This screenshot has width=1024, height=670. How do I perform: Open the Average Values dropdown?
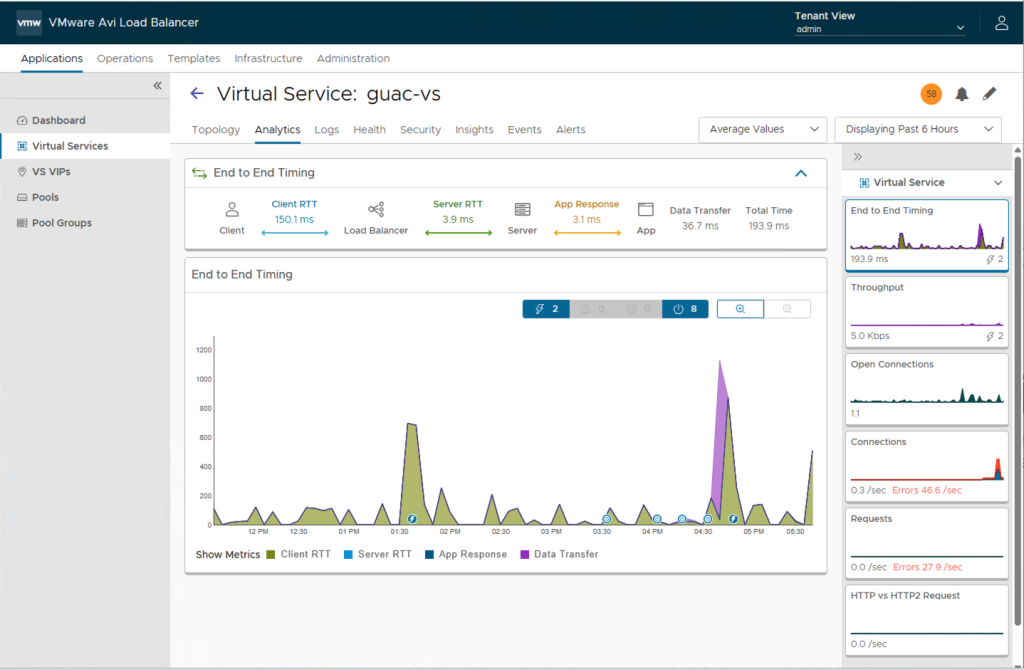762,129
